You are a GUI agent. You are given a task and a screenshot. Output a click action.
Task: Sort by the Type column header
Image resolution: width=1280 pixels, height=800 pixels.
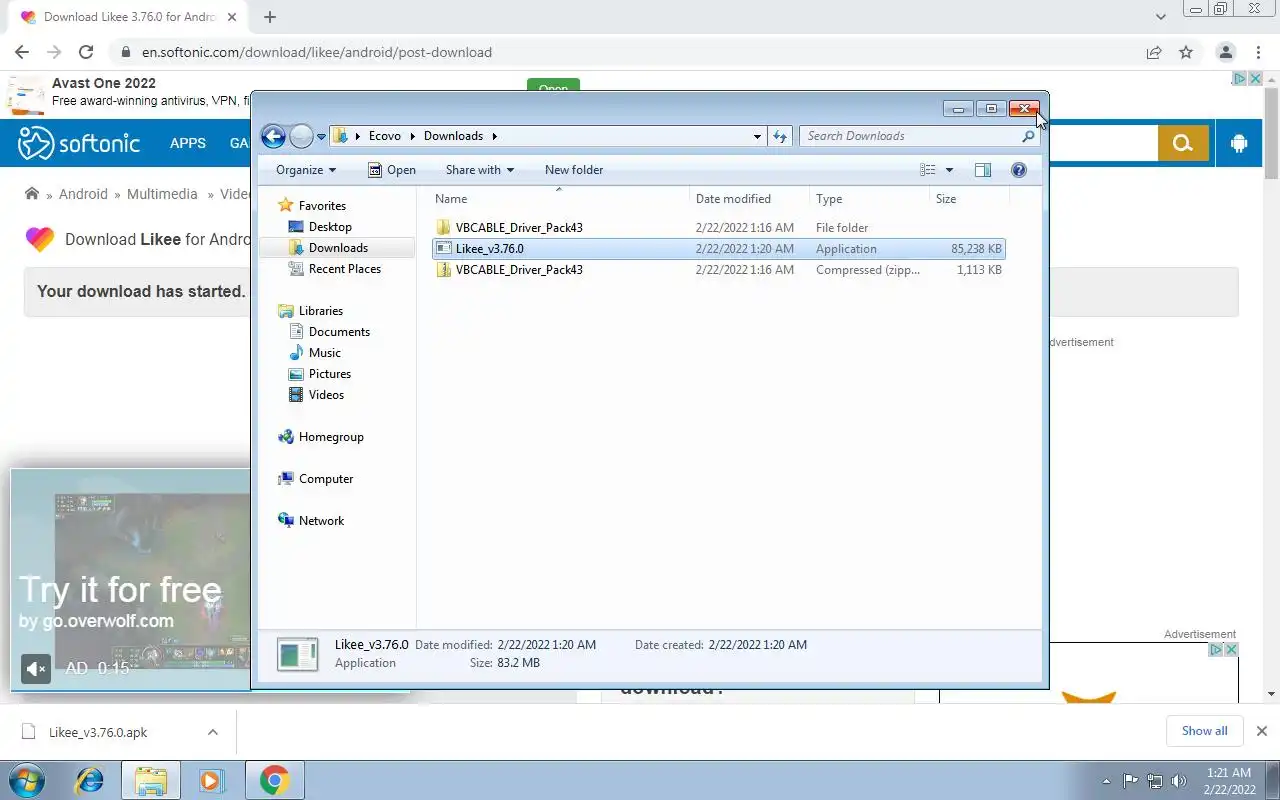click(869, 199)
